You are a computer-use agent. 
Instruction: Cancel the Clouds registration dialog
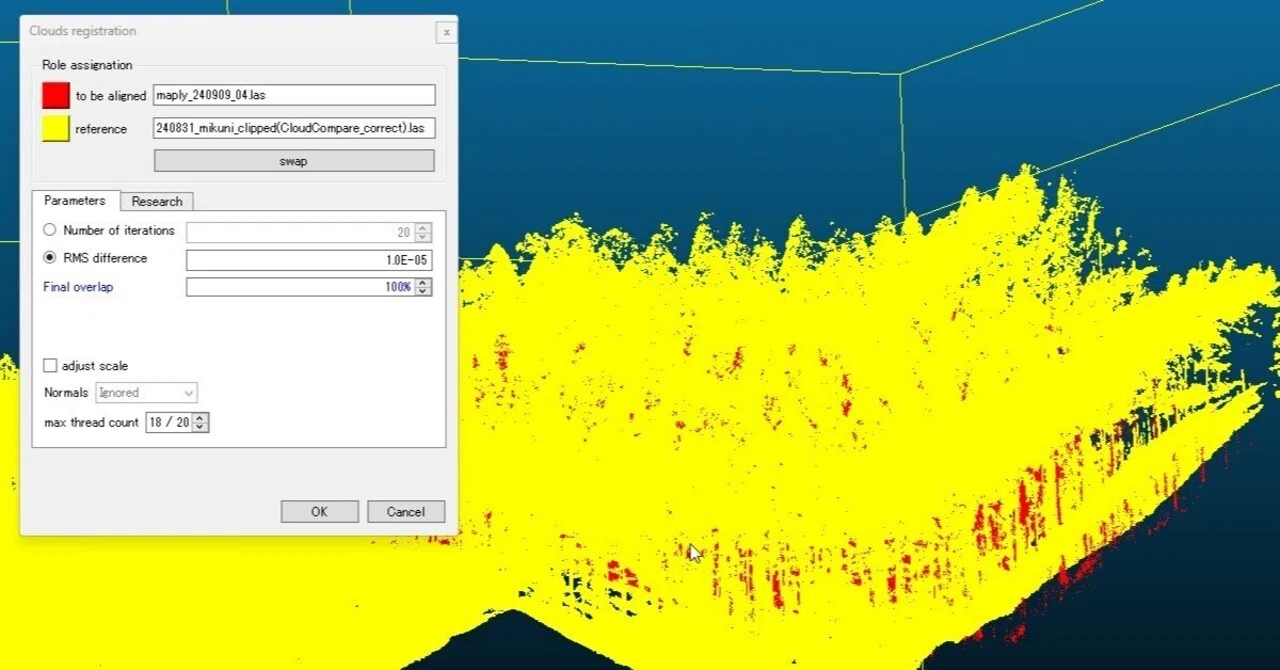coord(406,511)
